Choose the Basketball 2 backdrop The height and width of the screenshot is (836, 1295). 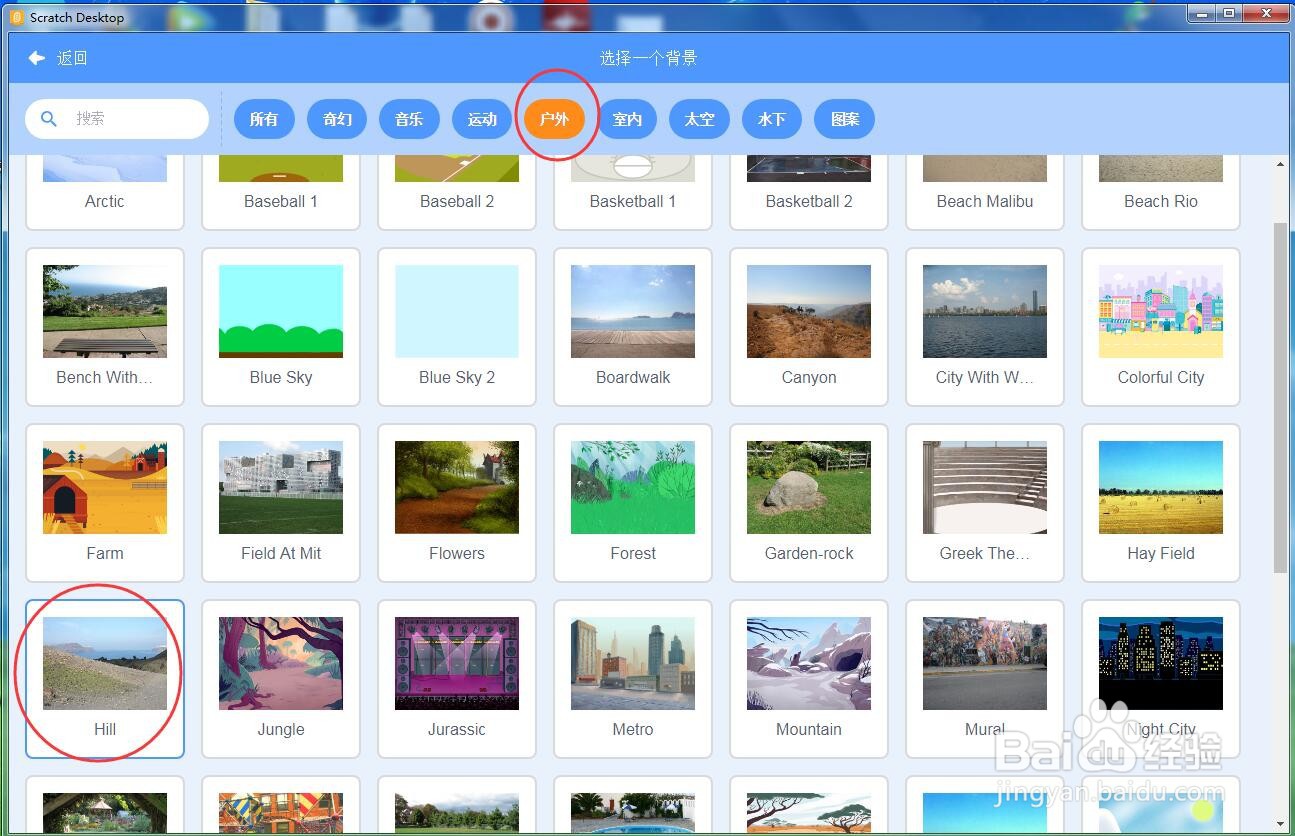[809, 191]
